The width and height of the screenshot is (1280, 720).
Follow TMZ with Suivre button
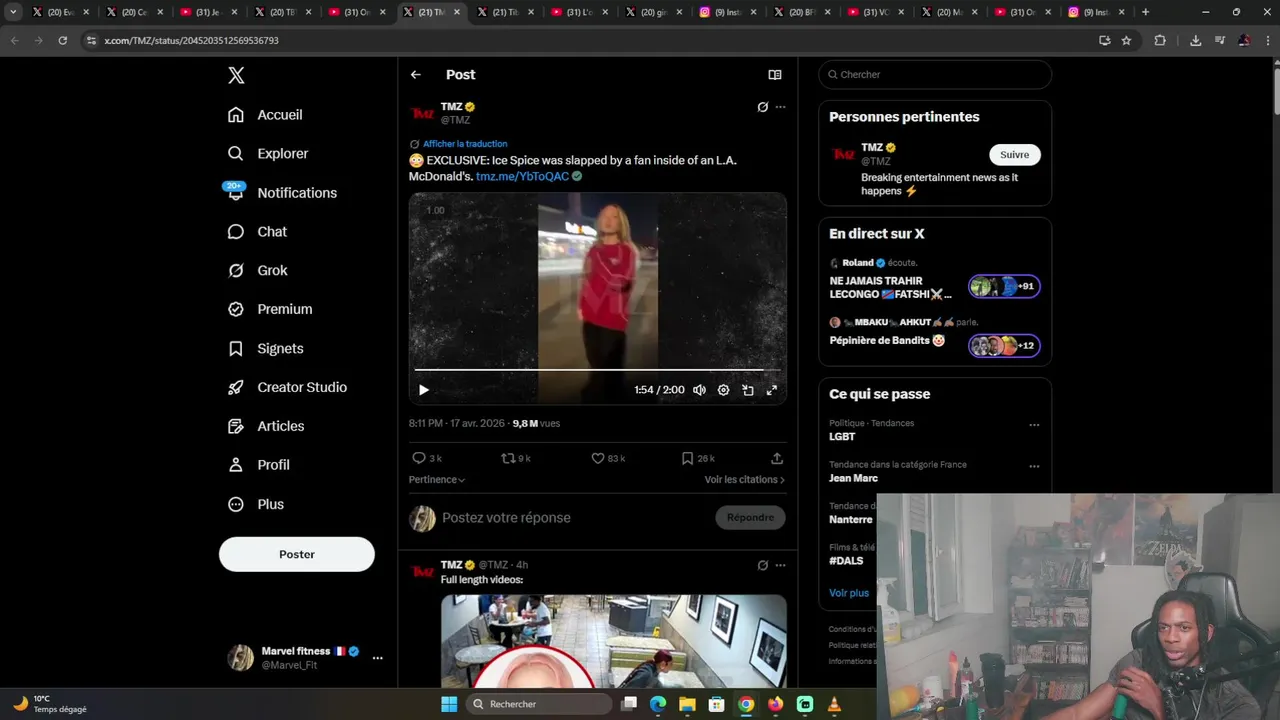click(1015, 155)
